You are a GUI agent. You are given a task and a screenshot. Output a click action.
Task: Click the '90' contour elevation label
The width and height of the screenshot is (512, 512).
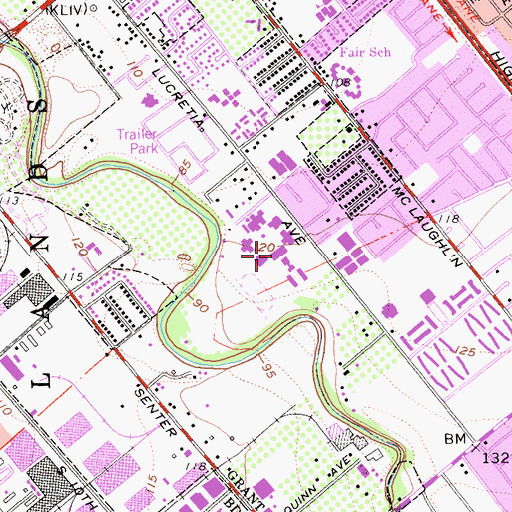[x=200, y=305]
